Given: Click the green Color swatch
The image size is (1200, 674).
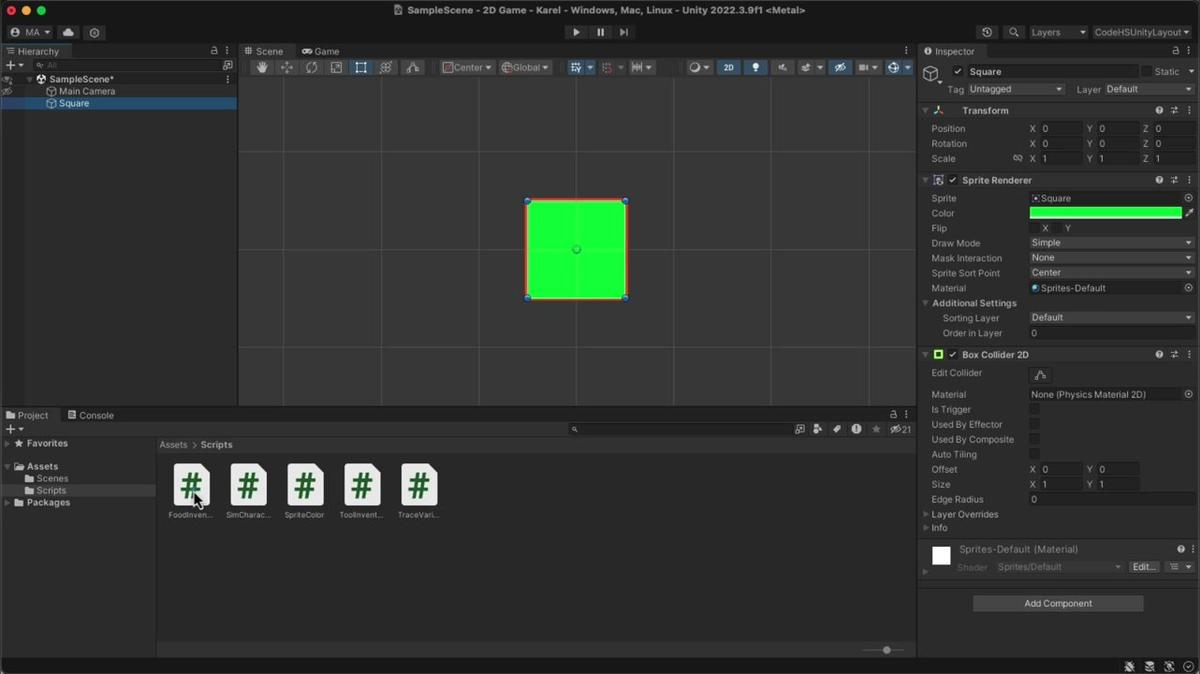Looking at the screenshot, I should (1105, 213).
